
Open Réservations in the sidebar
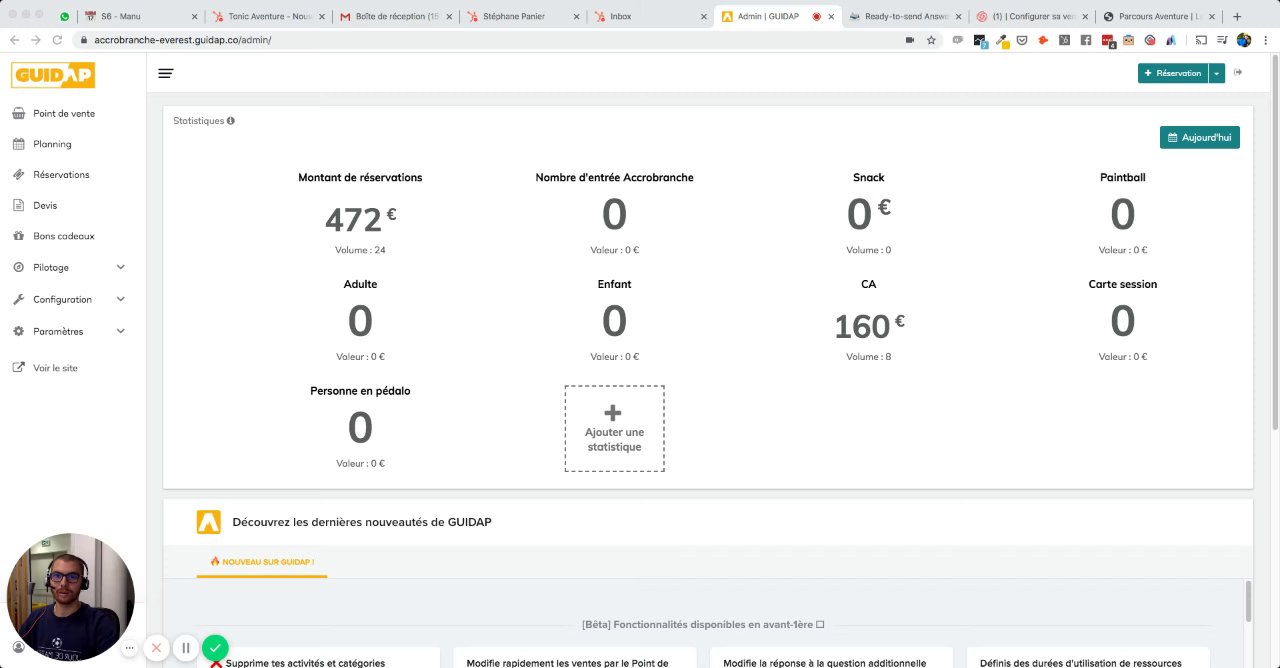(61, 174)
